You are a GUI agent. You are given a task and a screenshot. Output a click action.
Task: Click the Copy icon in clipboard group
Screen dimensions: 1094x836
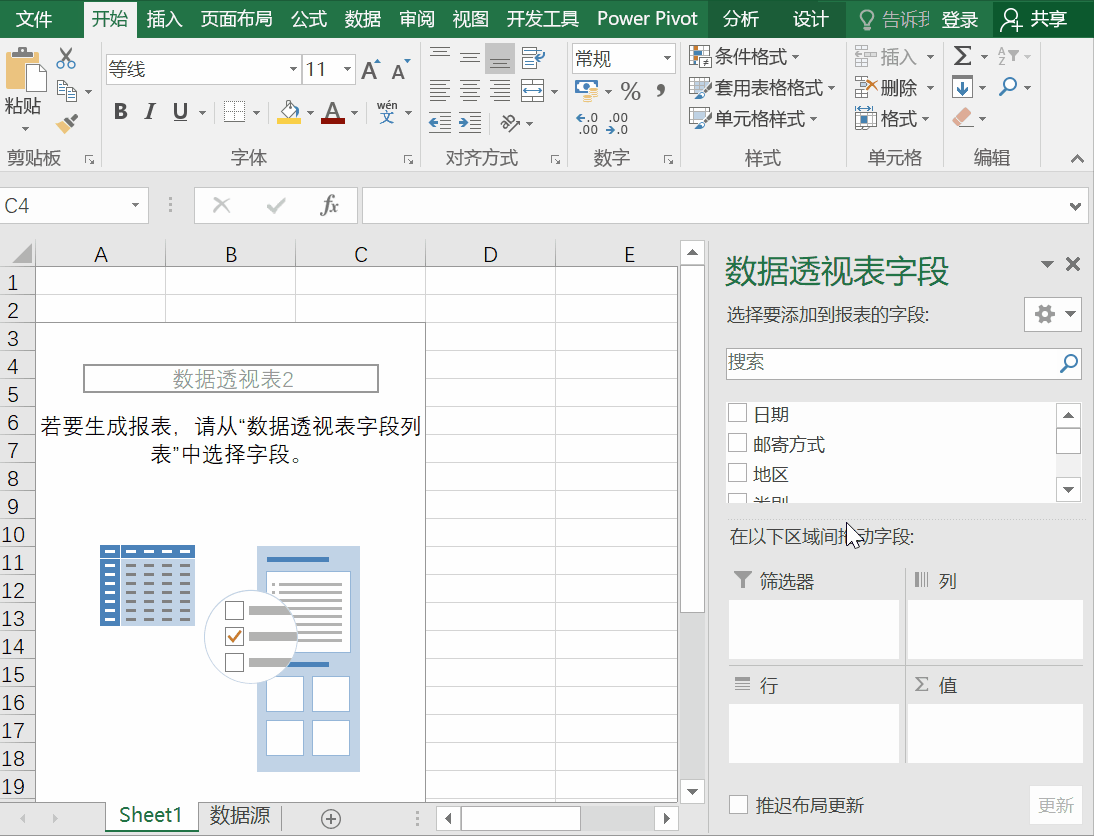67,91
